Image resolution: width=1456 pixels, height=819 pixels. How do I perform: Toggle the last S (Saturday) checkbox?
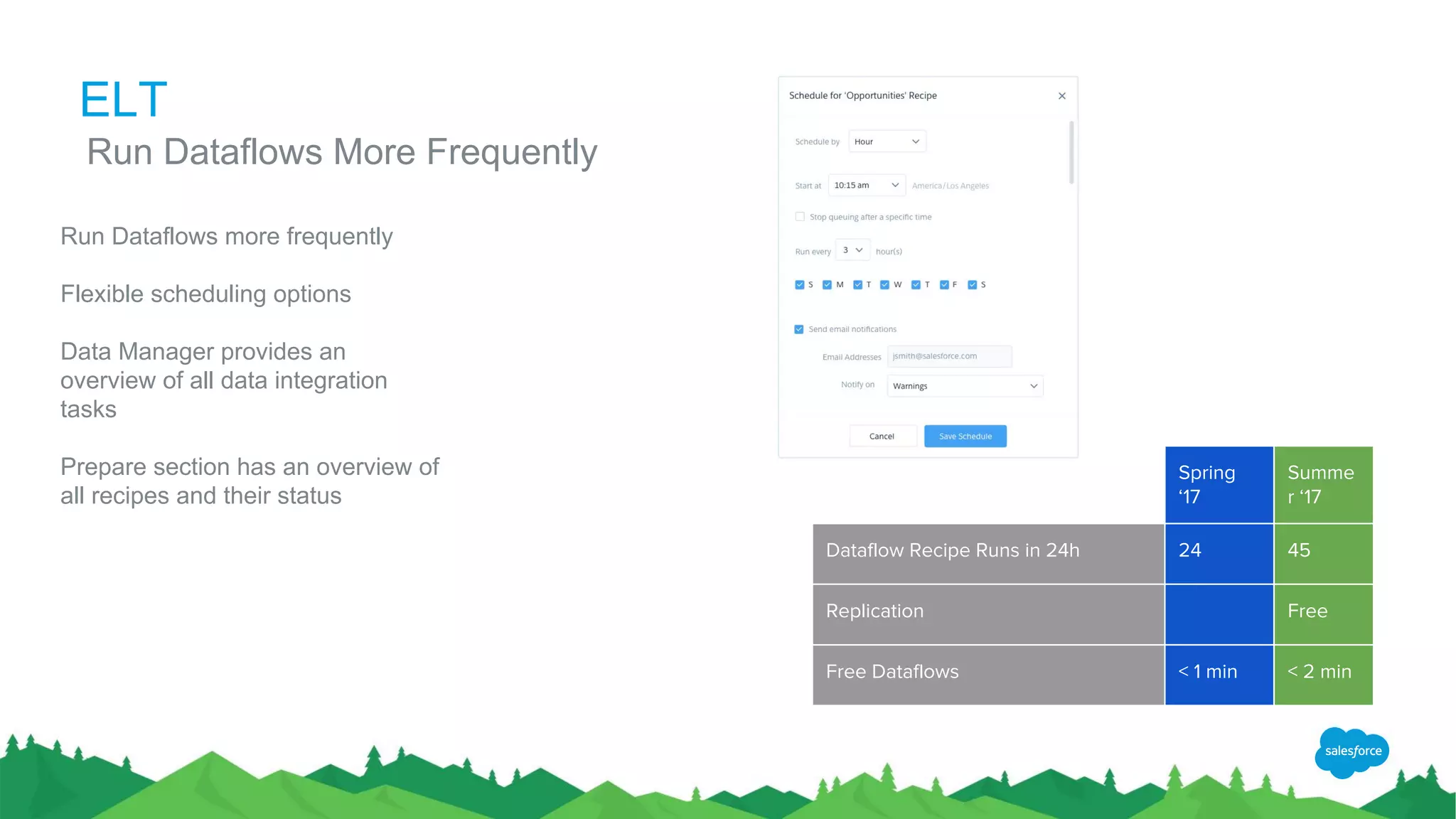(x=973, y=284)
